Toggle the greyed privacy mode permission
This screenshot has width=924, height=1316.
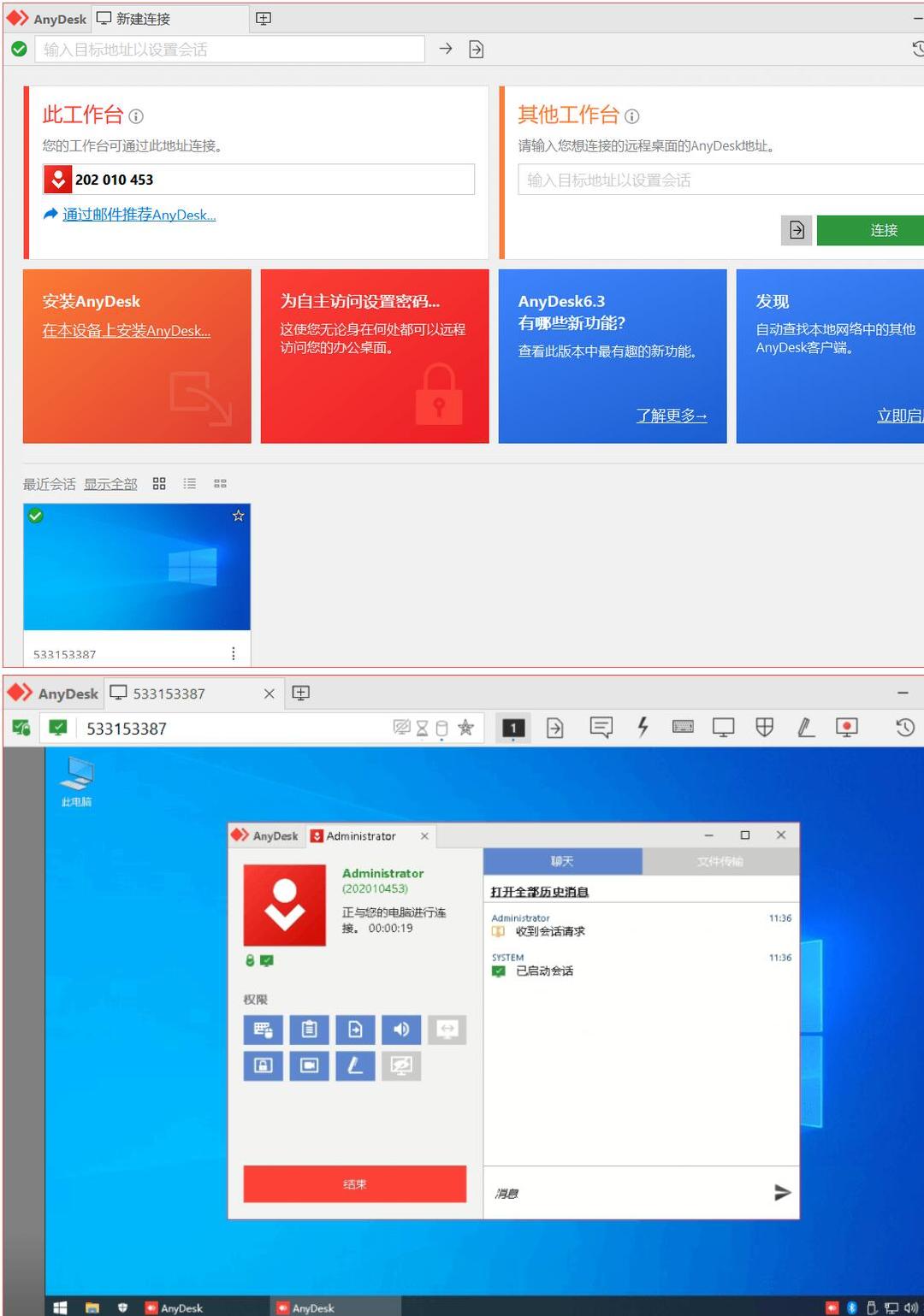tap(401, 1065)
